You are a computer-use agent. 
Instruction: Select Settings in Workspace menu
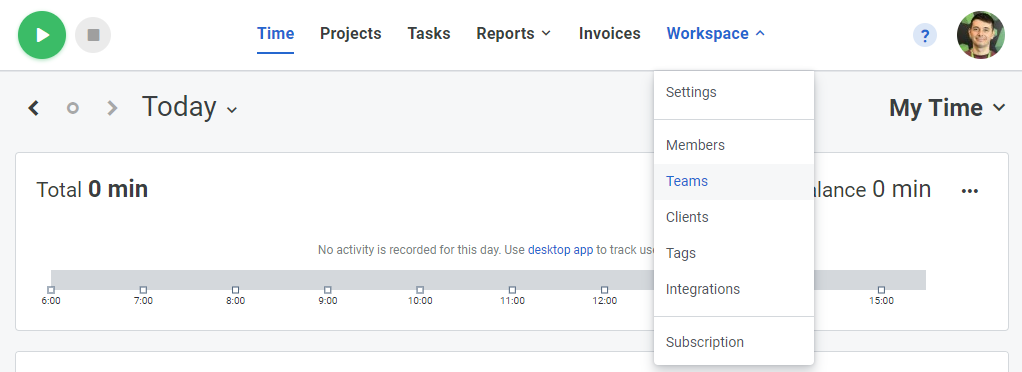(x=734, y=93)
